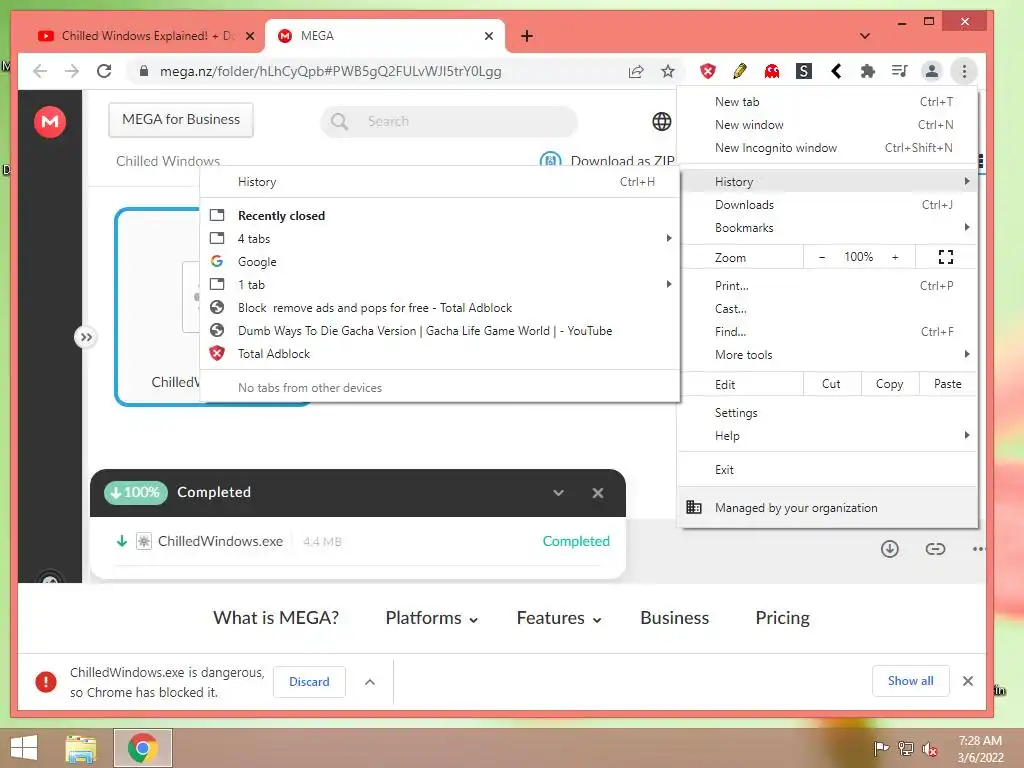Click the black left-chevron extension icon

836,71
